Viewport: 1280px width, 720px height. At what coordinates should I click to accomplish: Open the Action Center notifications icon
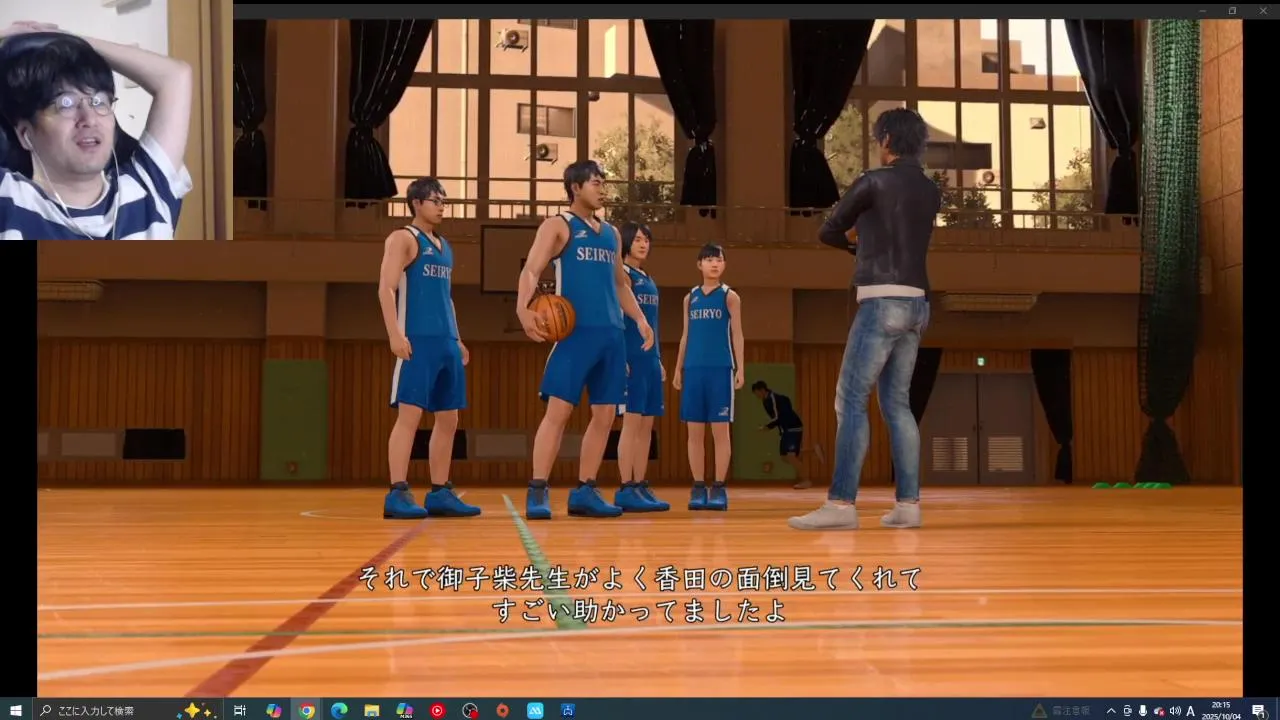[x=1258, y=711]
